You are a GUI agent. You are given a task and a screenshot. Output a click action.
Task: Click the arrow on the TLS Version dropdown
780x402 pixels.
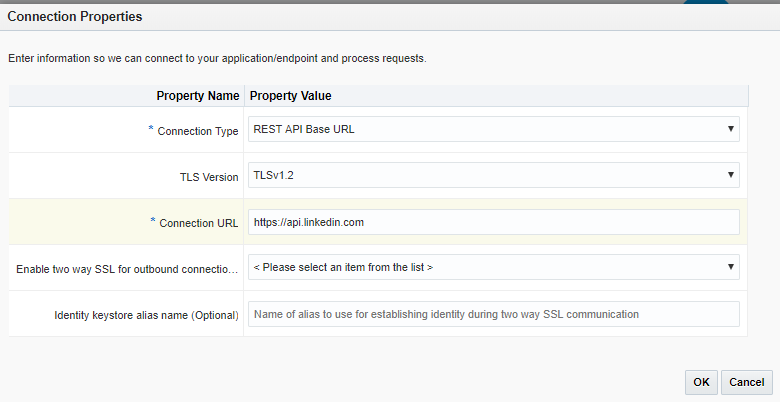(x=731, y=175)
